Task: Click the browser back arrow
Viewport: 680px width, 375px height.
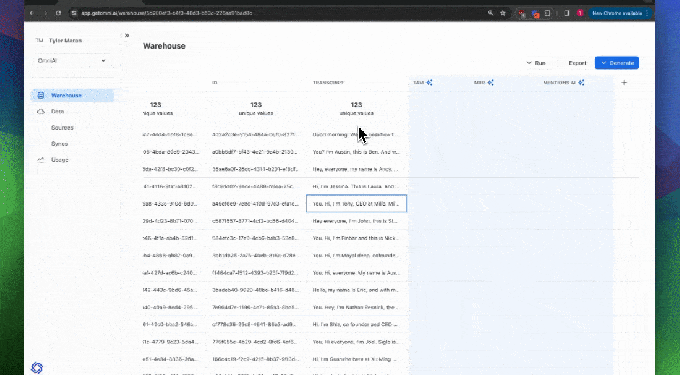Action: (32, 13)
